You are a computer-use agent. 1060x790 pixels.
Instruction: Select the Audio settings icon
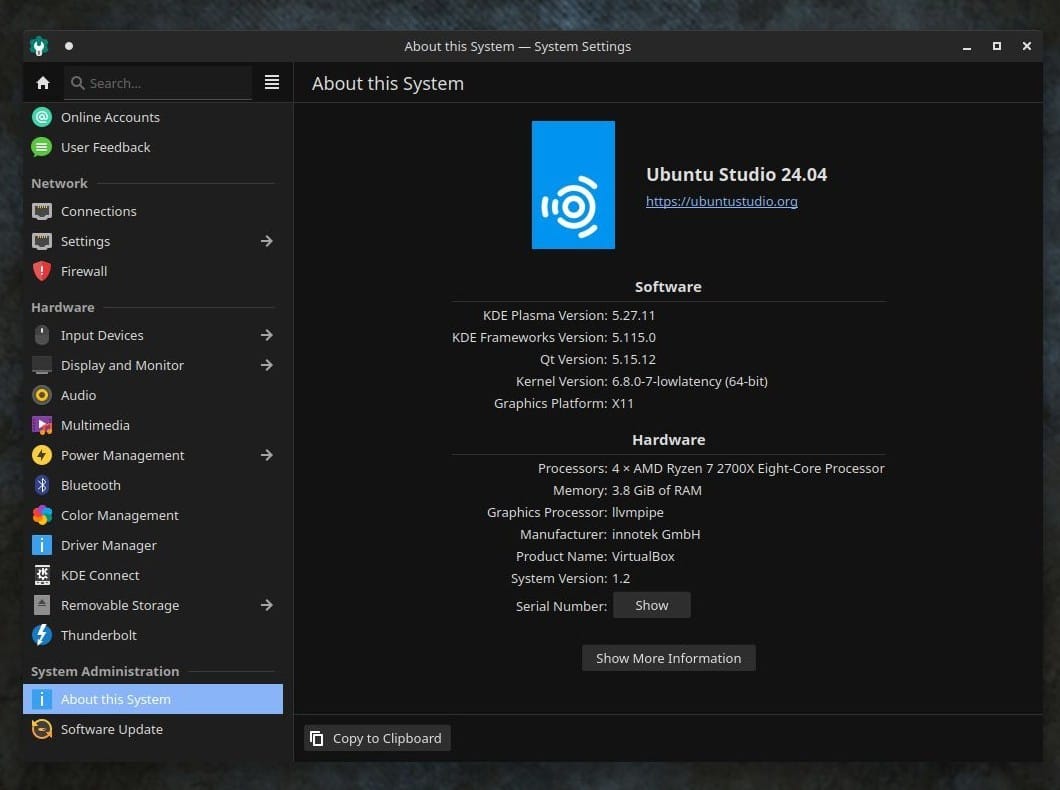click(x=41, y=395)
